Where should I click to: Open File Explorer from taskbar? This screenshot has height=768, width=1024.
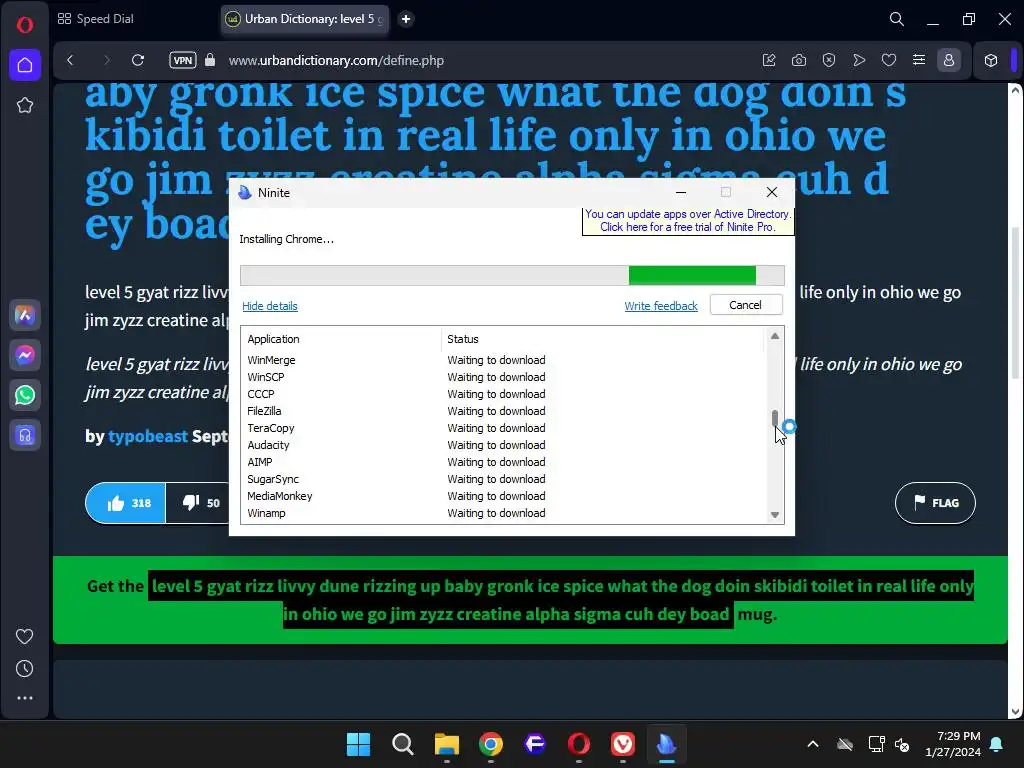pyautogui.click(x=447, y=744)
